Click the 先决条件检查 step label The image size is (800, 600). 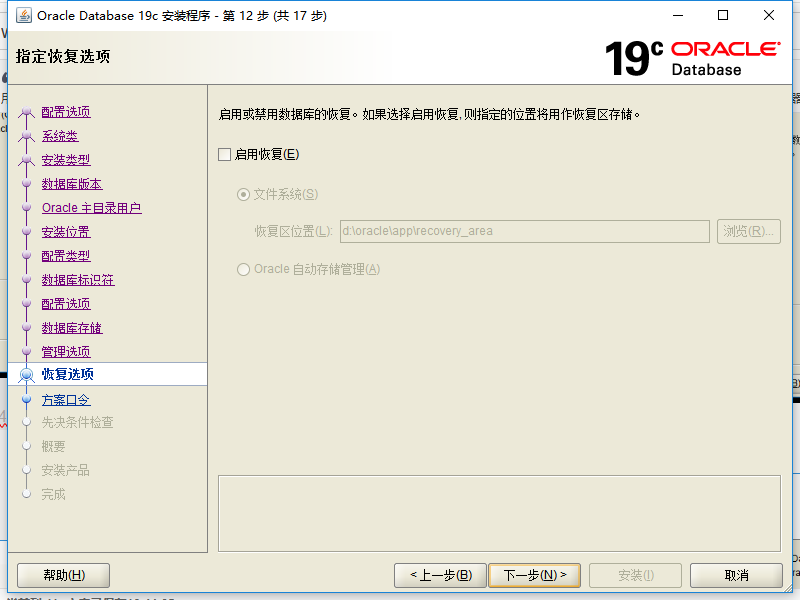[x=78, y=422]
